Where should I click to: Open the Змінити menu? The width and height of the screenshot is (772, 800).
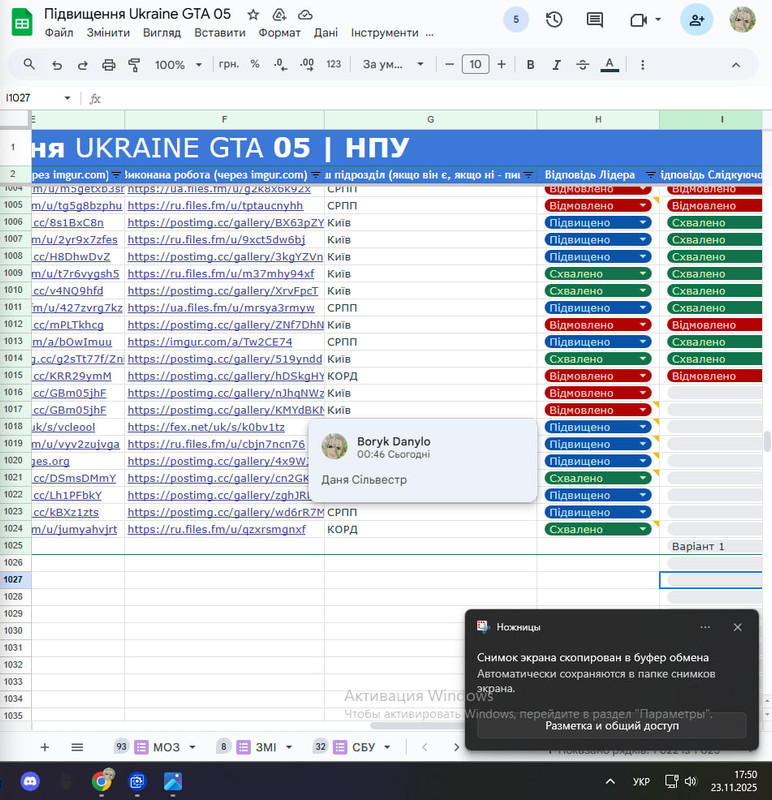tap(108, 33)
